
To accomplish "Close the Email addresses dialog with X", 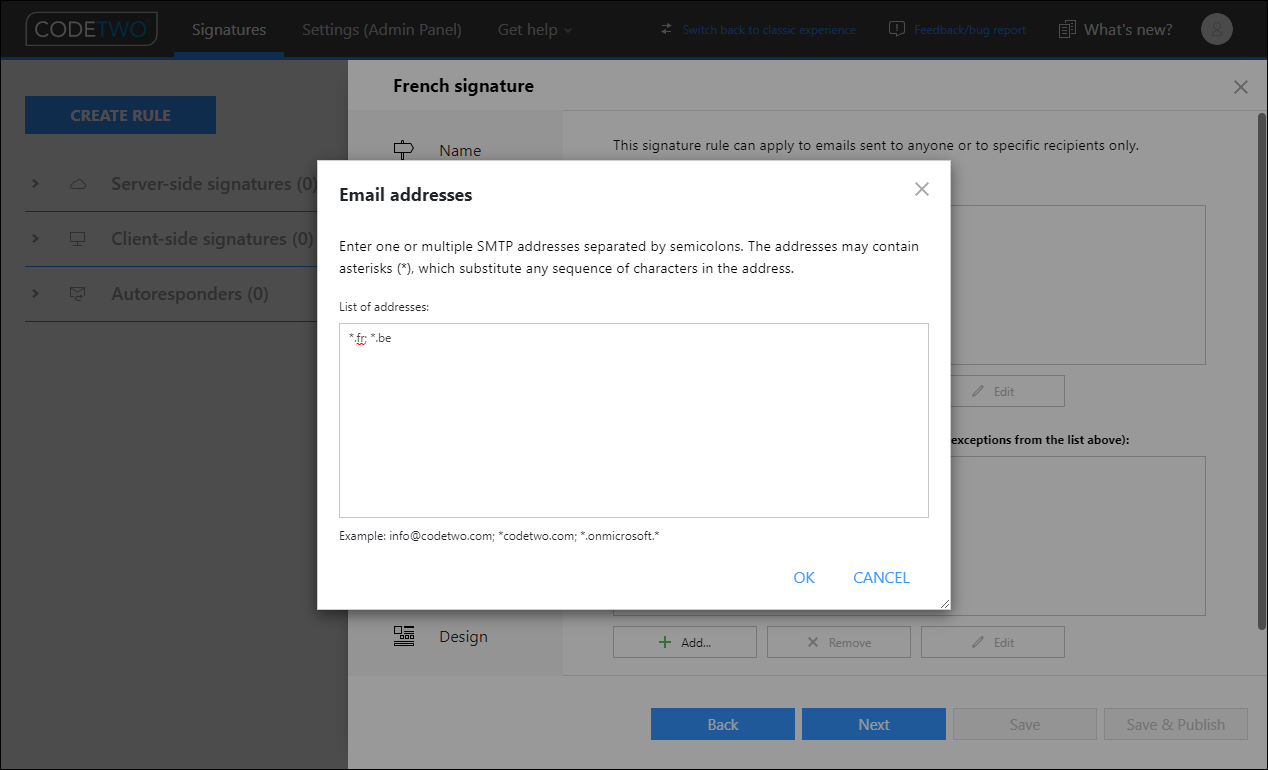I will (x=922, y=189).
